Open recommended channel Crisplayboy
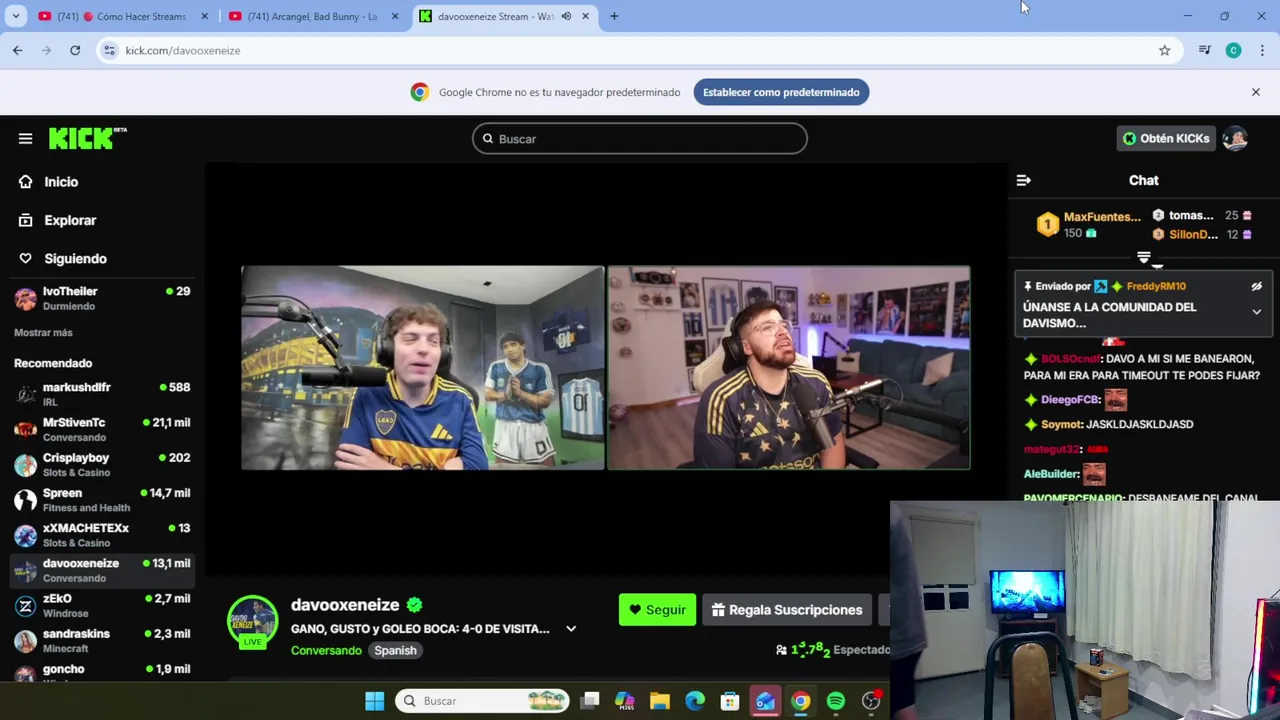The width and height of the screenshot is (1280, 720). [101, 464]
